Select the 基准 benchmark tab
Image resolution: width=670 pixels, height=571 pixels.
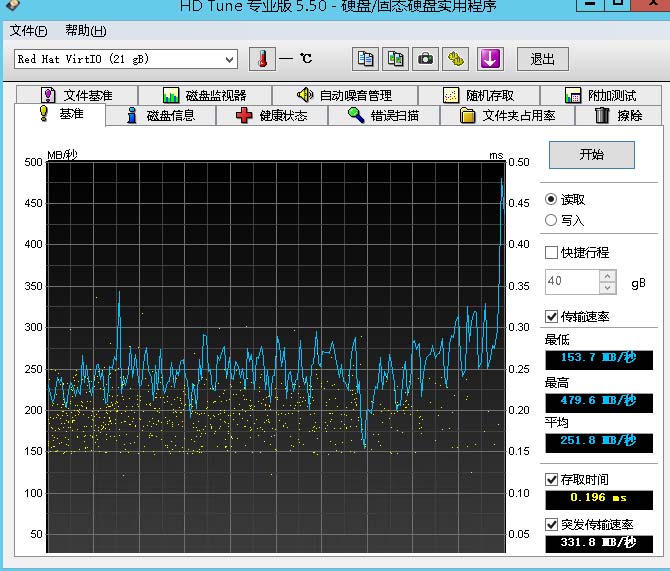[x=60, y=114]
